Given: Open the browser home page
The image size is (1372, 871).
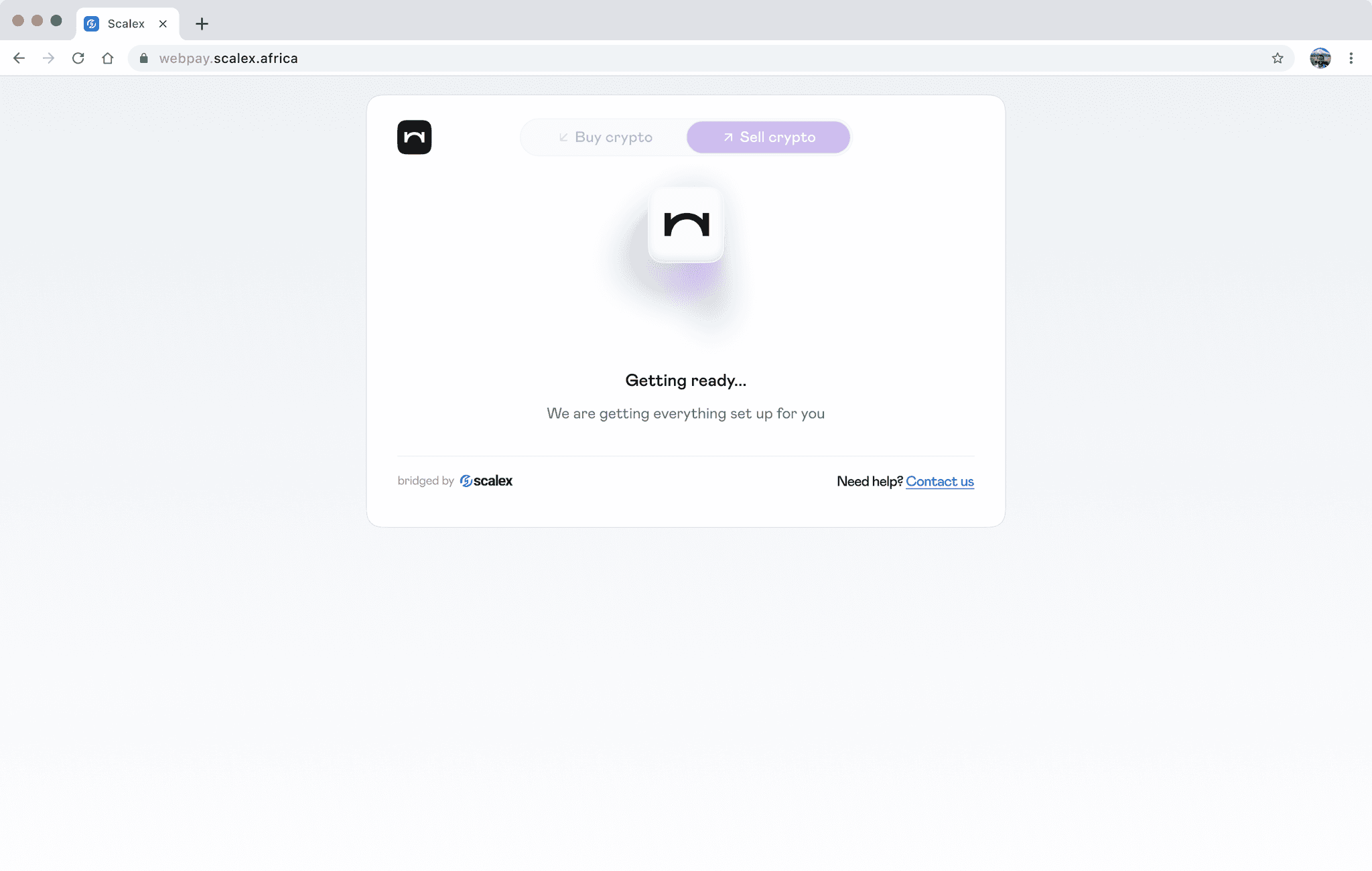Looking at the screenshot, I should (107, 58).
